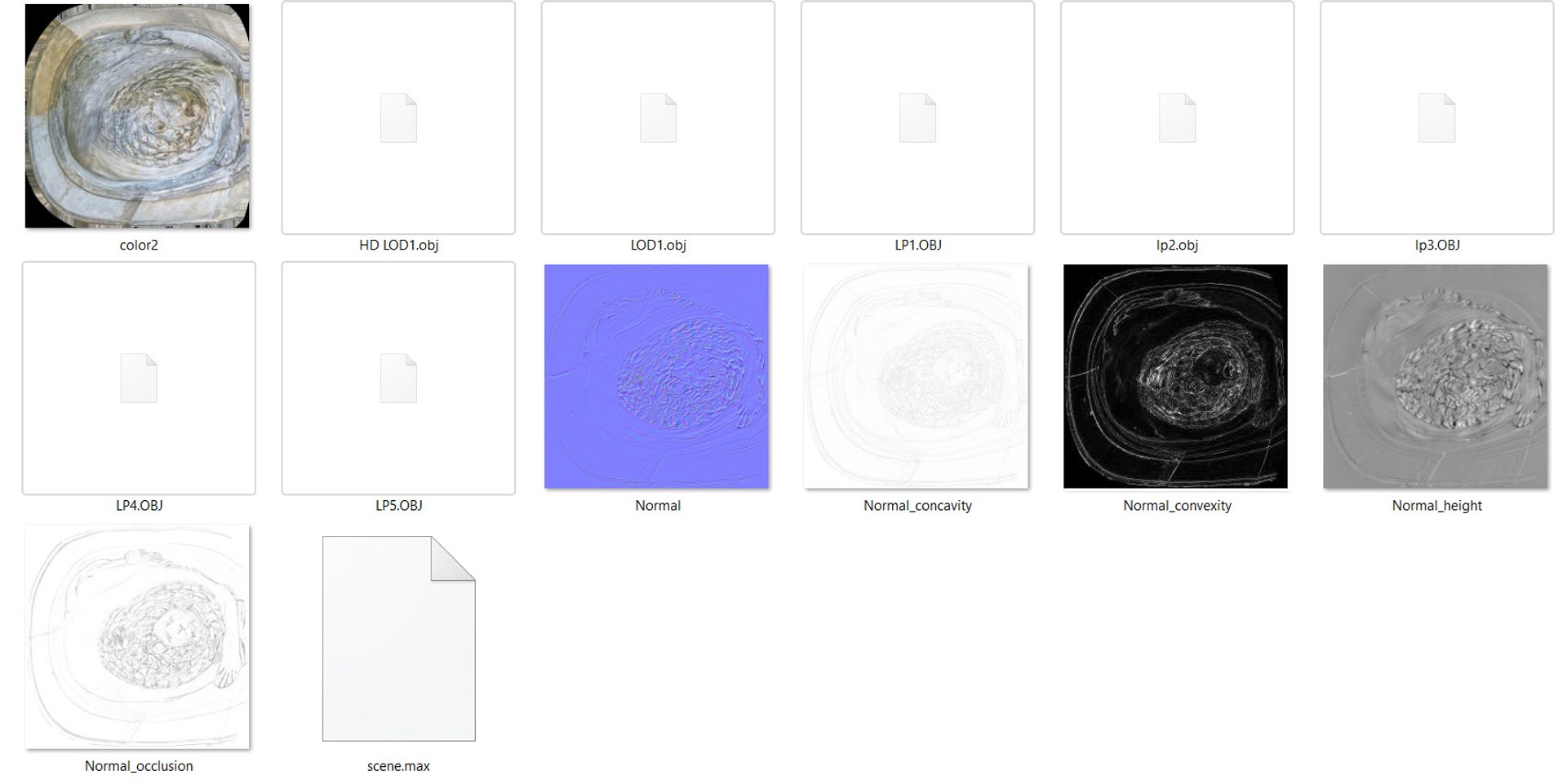Click the 'Normal_height' file name label

(x=1436, y=505)
